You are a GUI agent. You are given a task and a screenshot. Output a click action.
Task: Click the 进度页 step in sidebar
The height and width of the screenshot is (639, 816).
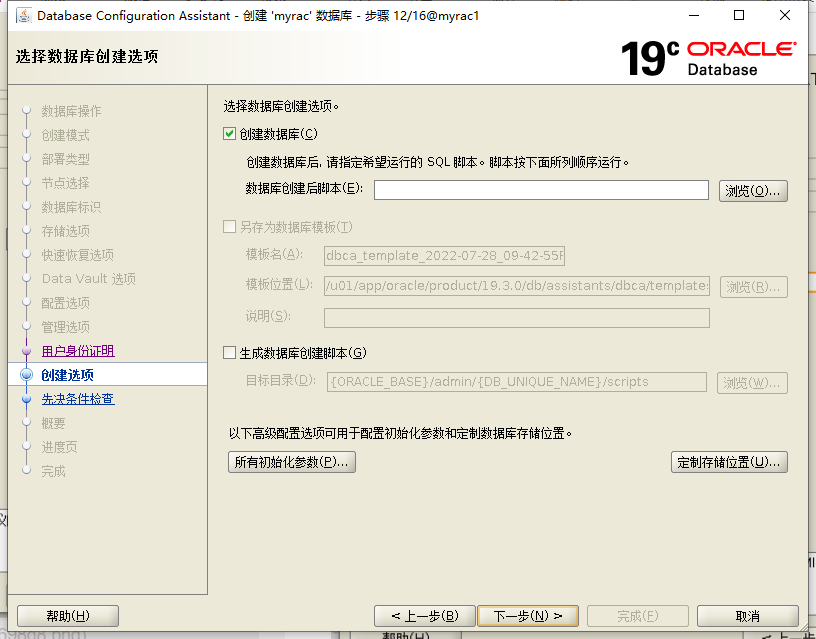pos(59,447)
